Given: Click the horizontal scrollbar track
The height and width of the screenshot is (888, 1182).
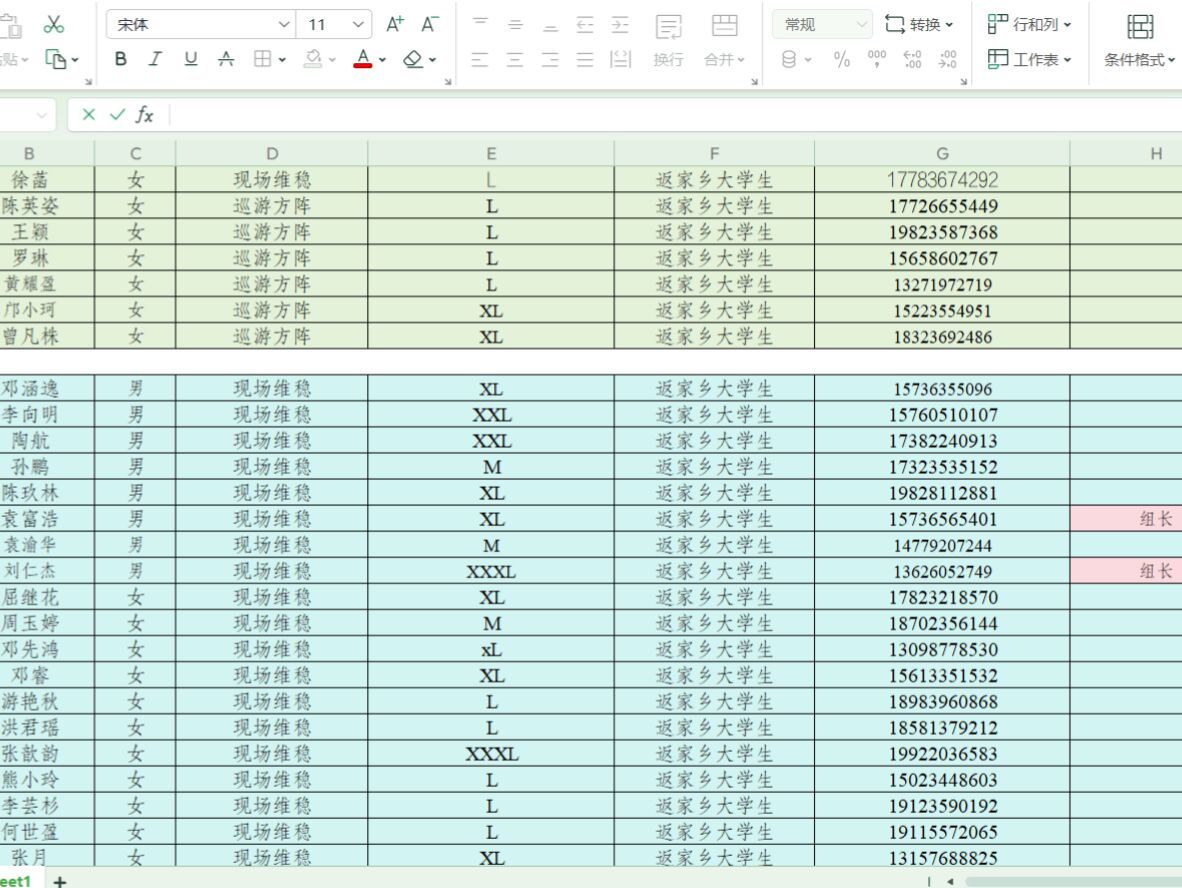Looking at the screenshot, I should (x=1073, y=881).
